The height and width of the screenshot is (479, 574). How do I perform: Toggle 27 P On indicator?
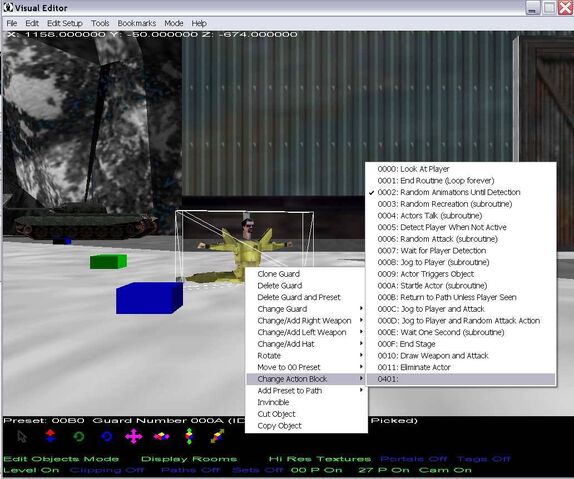(x=384, y=470)
